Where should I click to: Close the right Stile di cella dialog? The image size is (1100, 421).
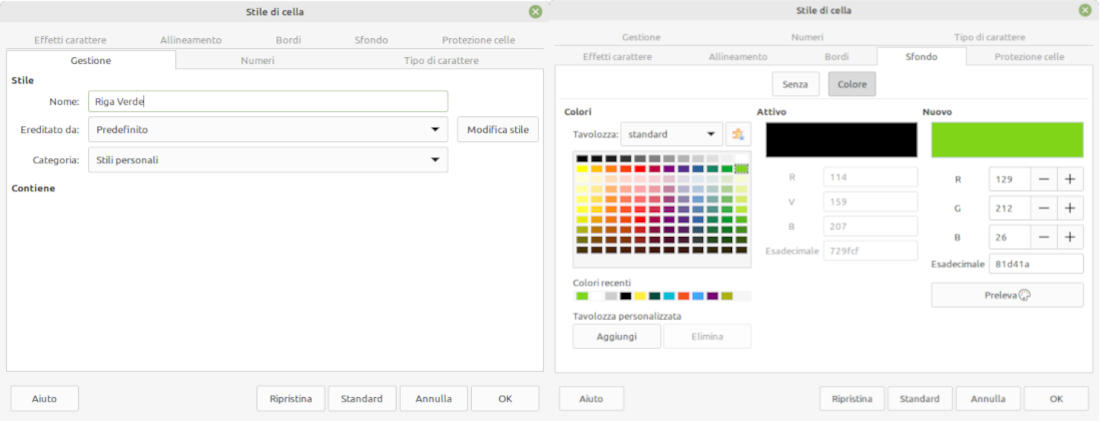point(1085,11)
